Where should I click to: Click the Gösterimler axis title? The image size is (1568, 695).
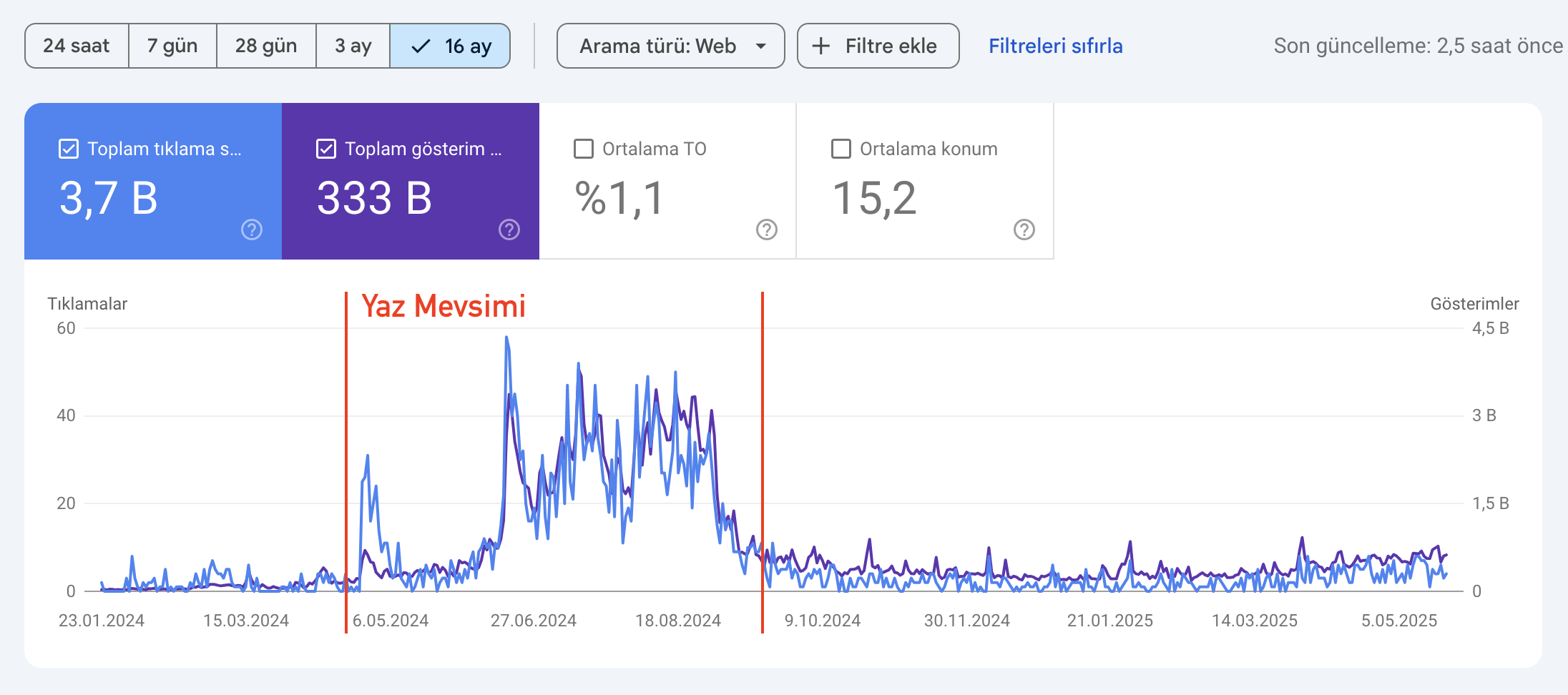pos(1475,304)
